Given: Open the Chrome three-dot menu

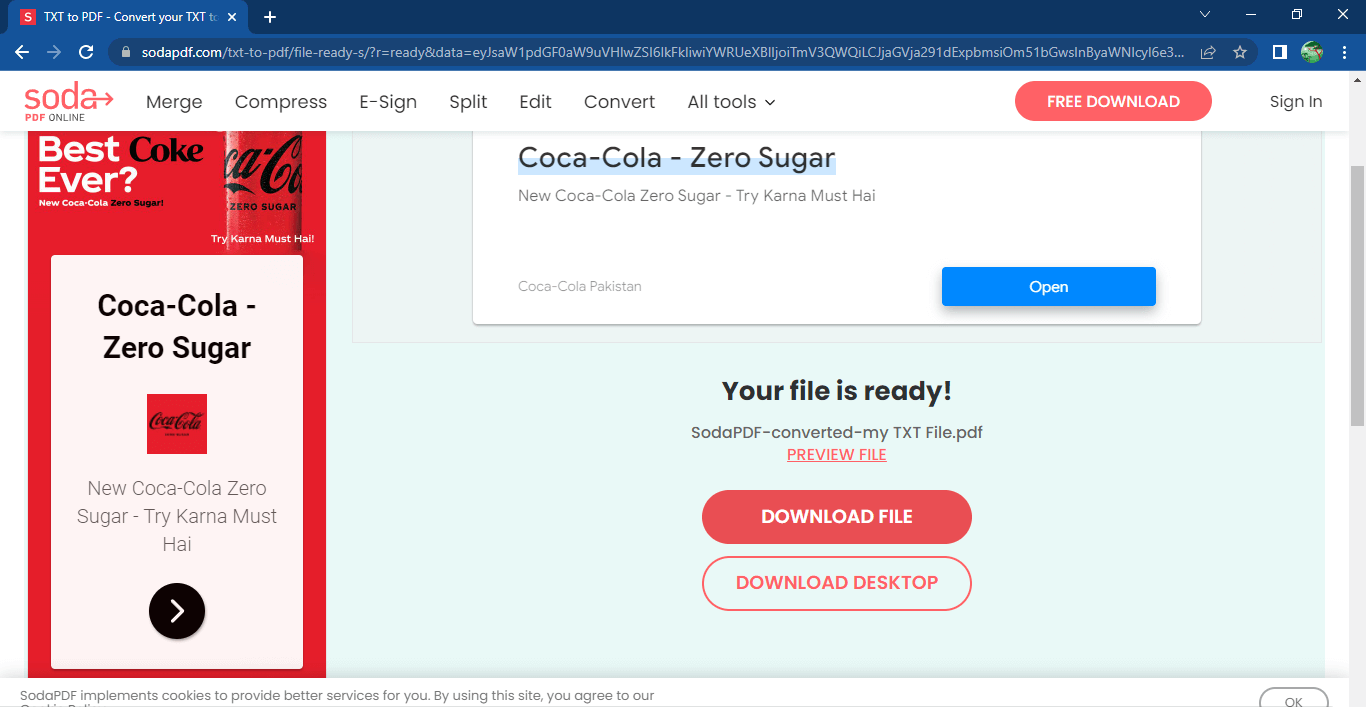Looking at the screenshot, I should pos(1344,52).
